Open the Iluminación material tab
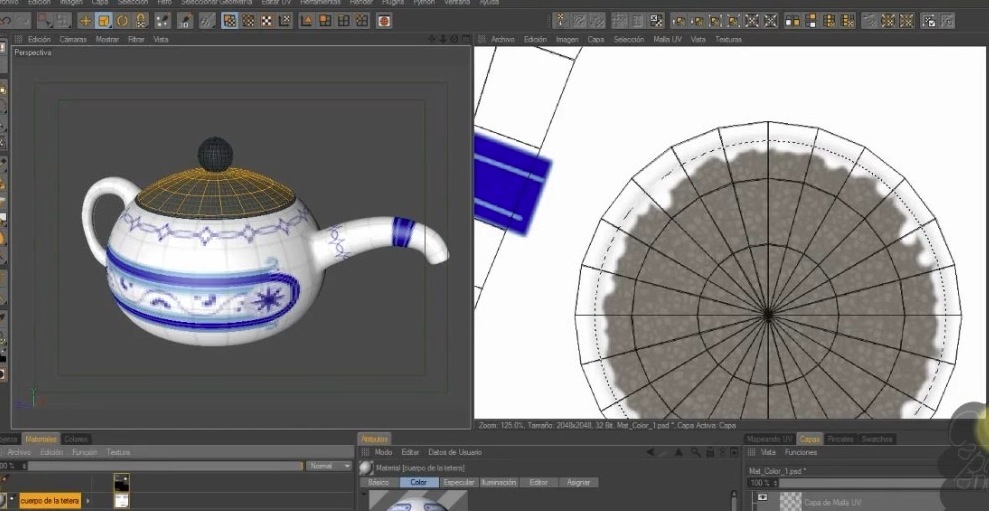989x511 pixels. pos(498,482)
